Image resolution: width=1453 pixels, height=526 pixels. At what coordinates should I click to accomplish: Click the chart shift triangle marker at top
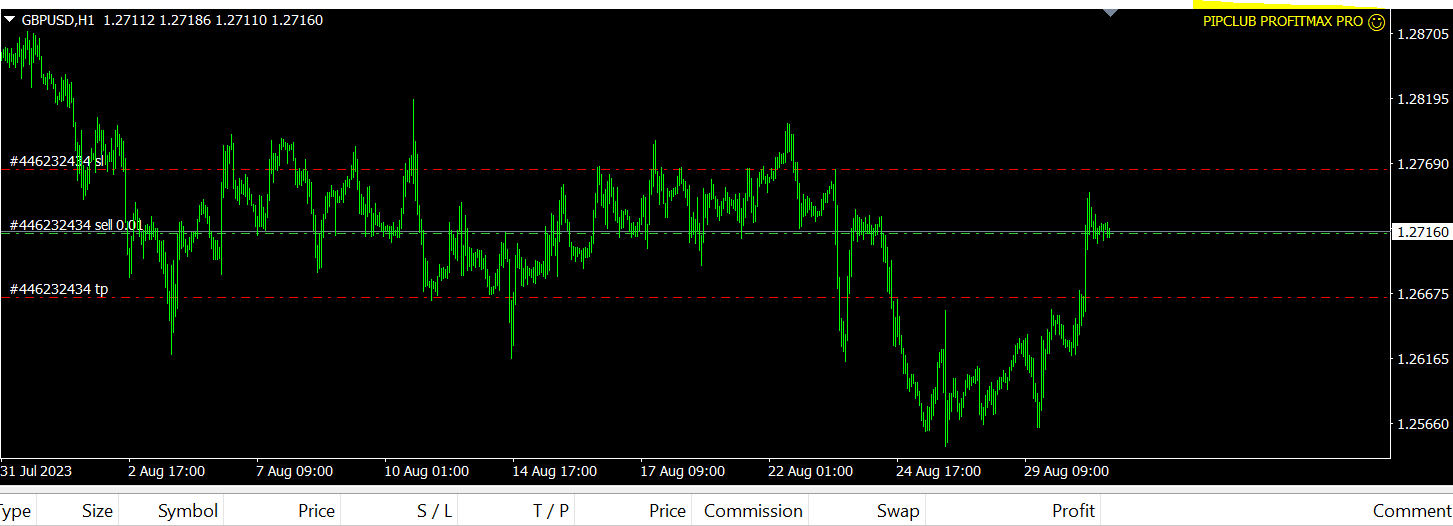pos(1109,11)
